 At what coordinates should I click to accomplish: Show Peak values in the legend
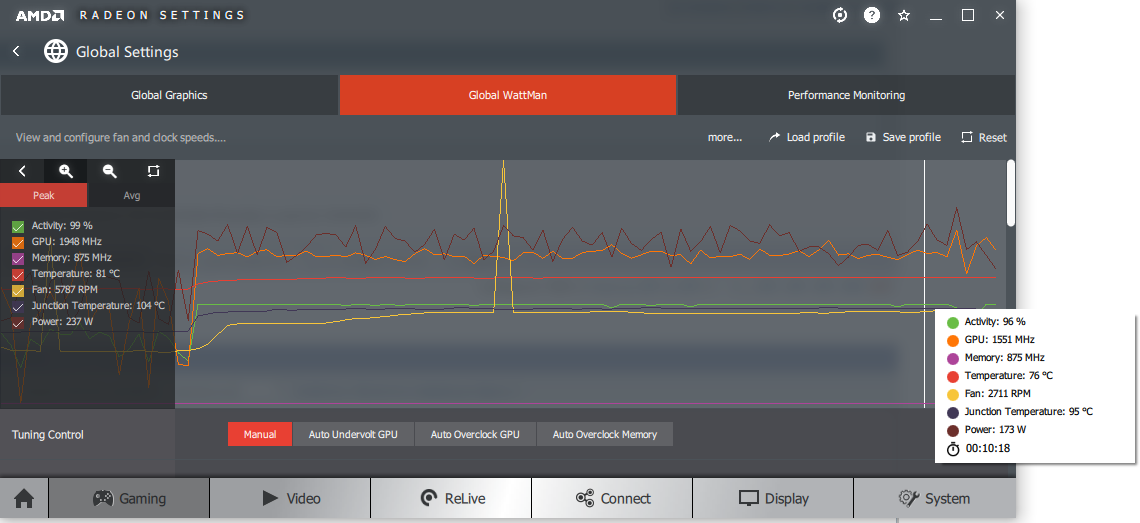44,195
